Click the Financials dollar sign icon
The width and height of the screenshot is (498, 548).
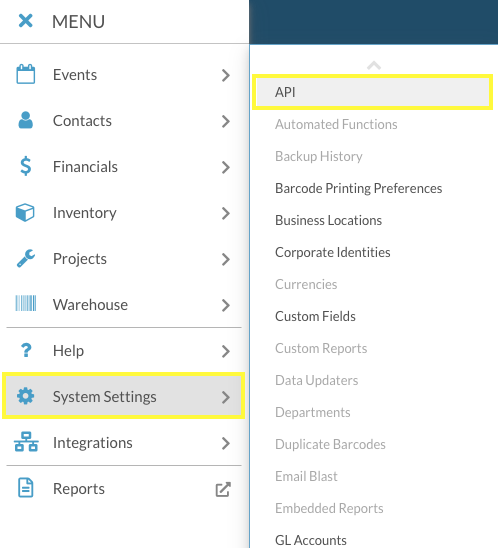click(x=26, y=166)
